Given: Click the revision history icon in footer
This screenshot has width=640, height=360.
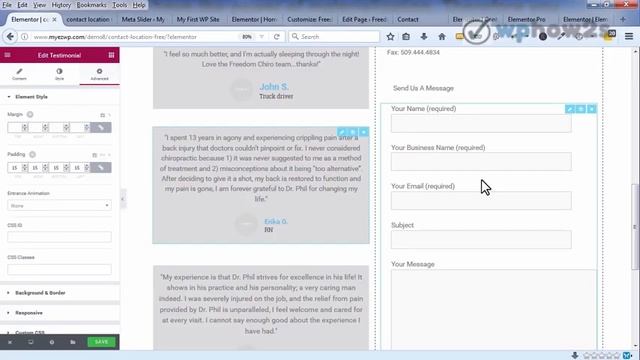Looking at the screenshot, I should tap(52, 342).
